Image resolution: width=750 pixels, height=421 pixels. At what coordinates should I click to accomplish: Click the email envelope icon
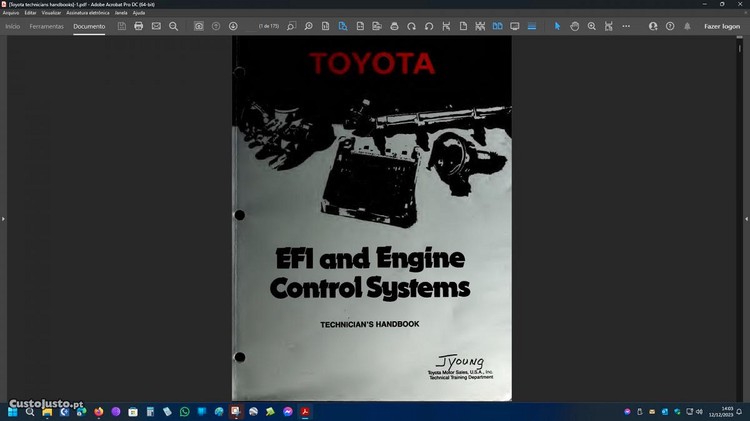point(156,26)
